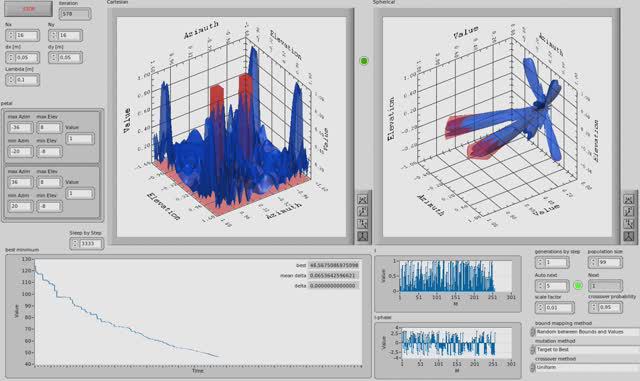This screenshot has height=381, width=640.
Task: Click the second petal min Azim field showing 20
Action: pos(20,206)
